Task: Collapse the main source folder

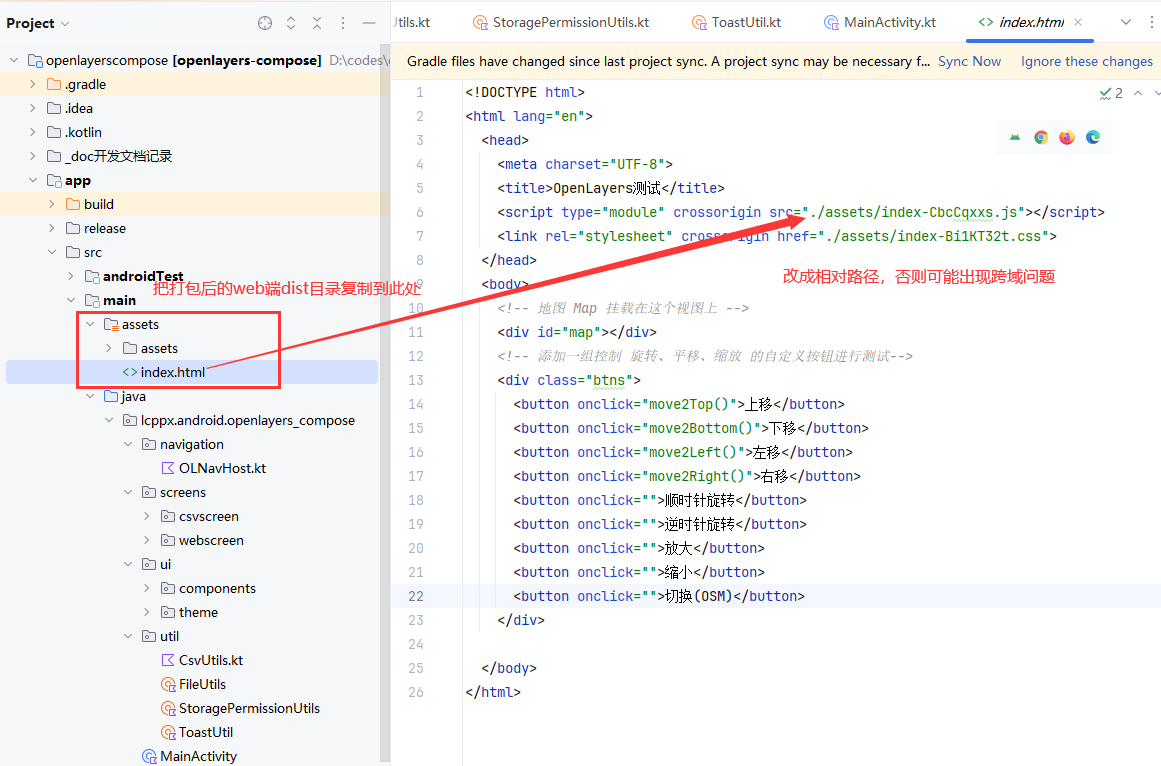Action: pos(71,300)
